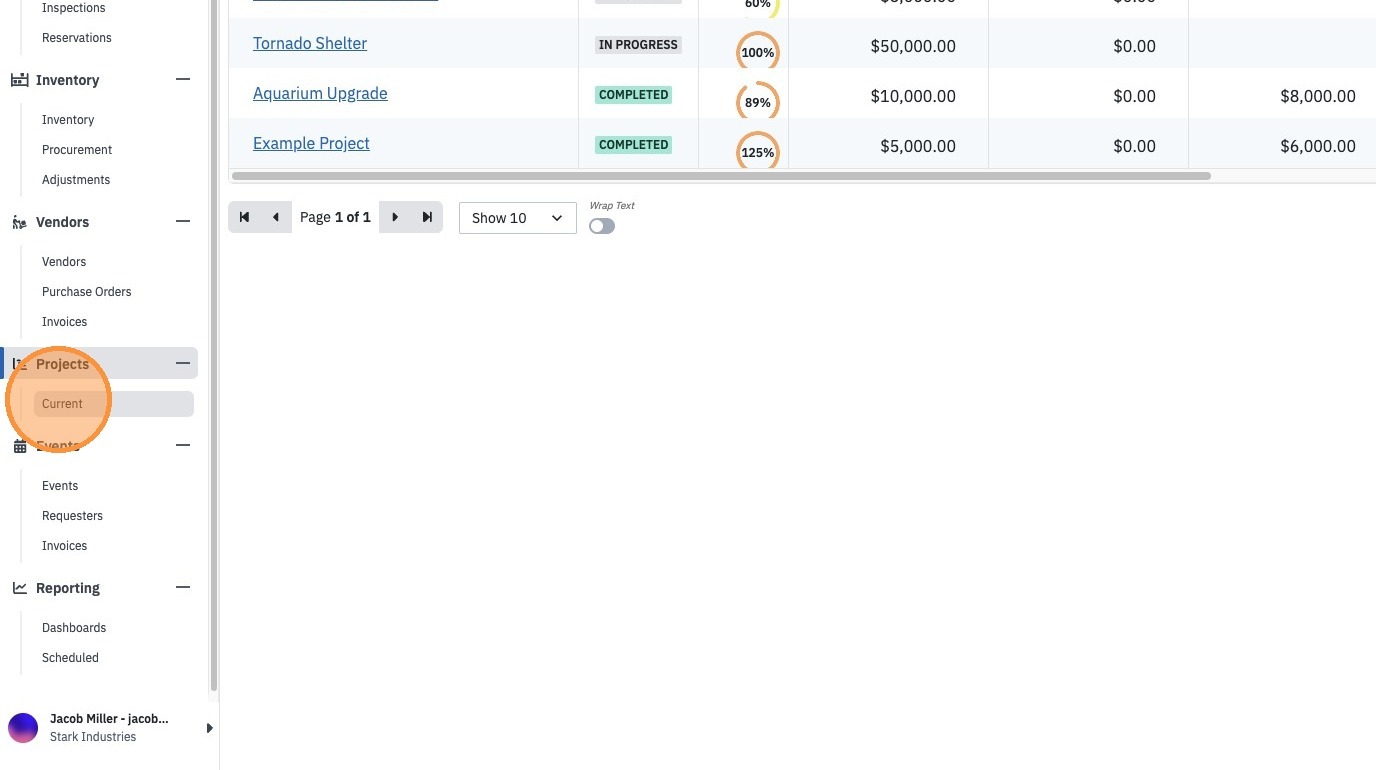The image size is (1376, 770).
Task: Select Current under Projects
Action: [x=113, y=404]
